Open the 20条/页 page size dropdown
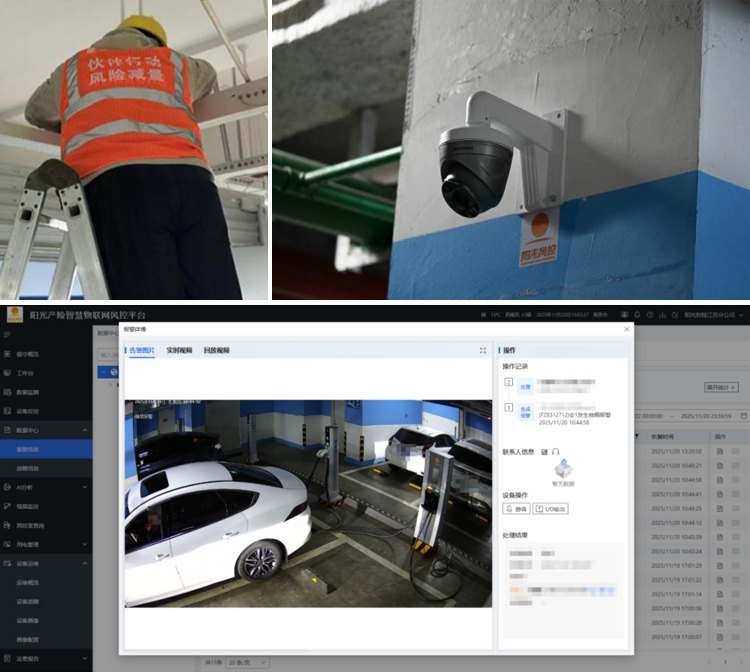The height and width of the screenshot is (672, 750). (x=239, y=662)
